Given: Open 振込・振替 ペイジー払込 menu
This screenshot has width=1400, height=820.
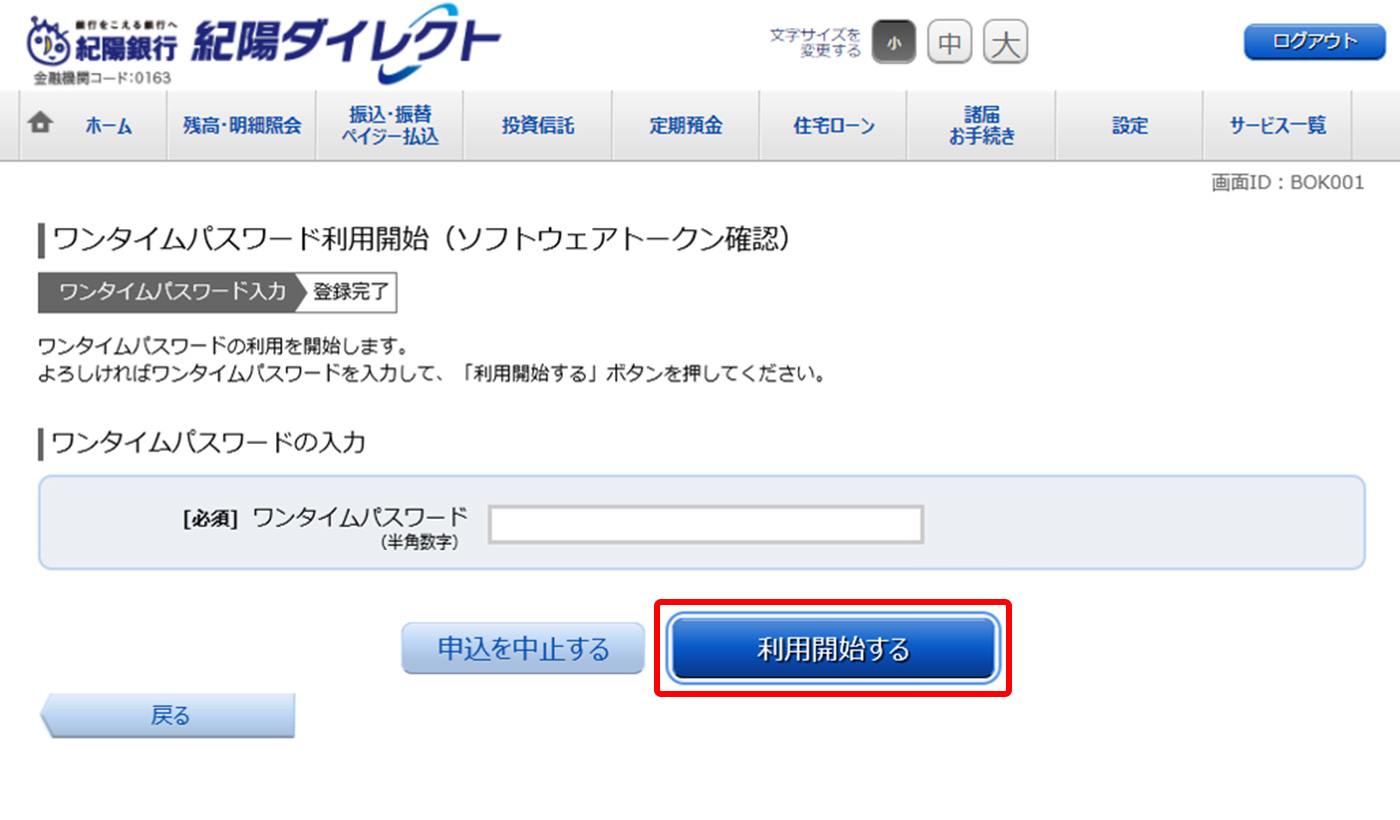Looking at the screenshot, I should (389, 126).
